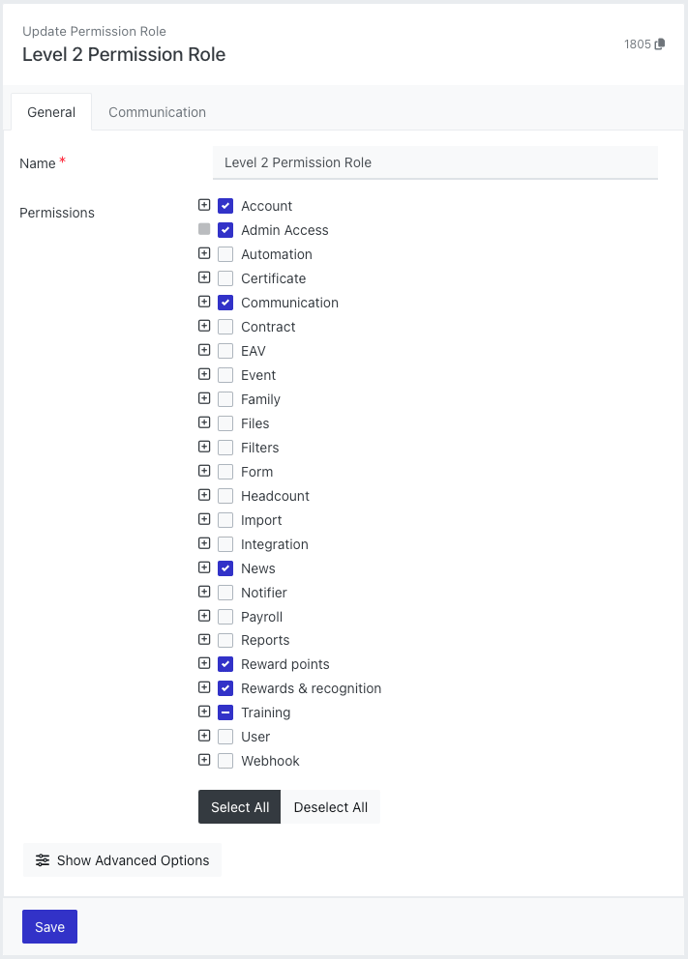This screenshot has height=959, width=688.
Task: Expand the Certificate permission tree
Action: (204, 278)
